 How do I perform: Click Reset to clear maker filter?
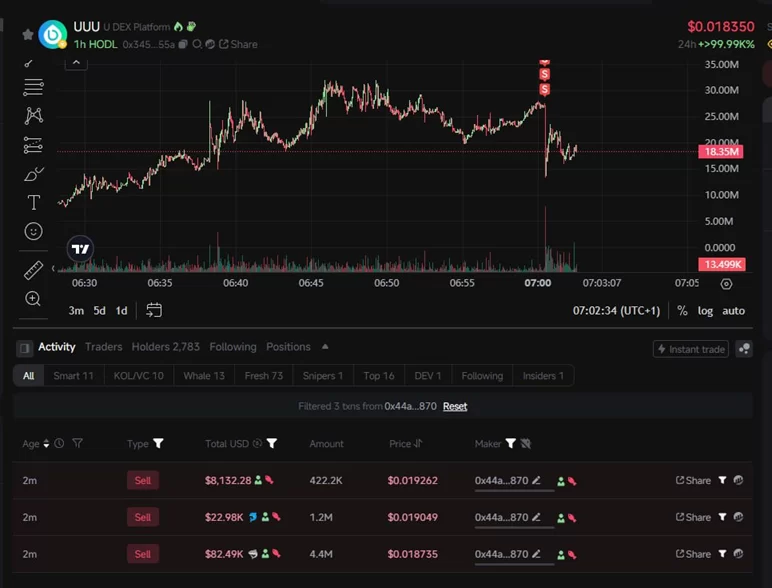click(x=455, y=406)
